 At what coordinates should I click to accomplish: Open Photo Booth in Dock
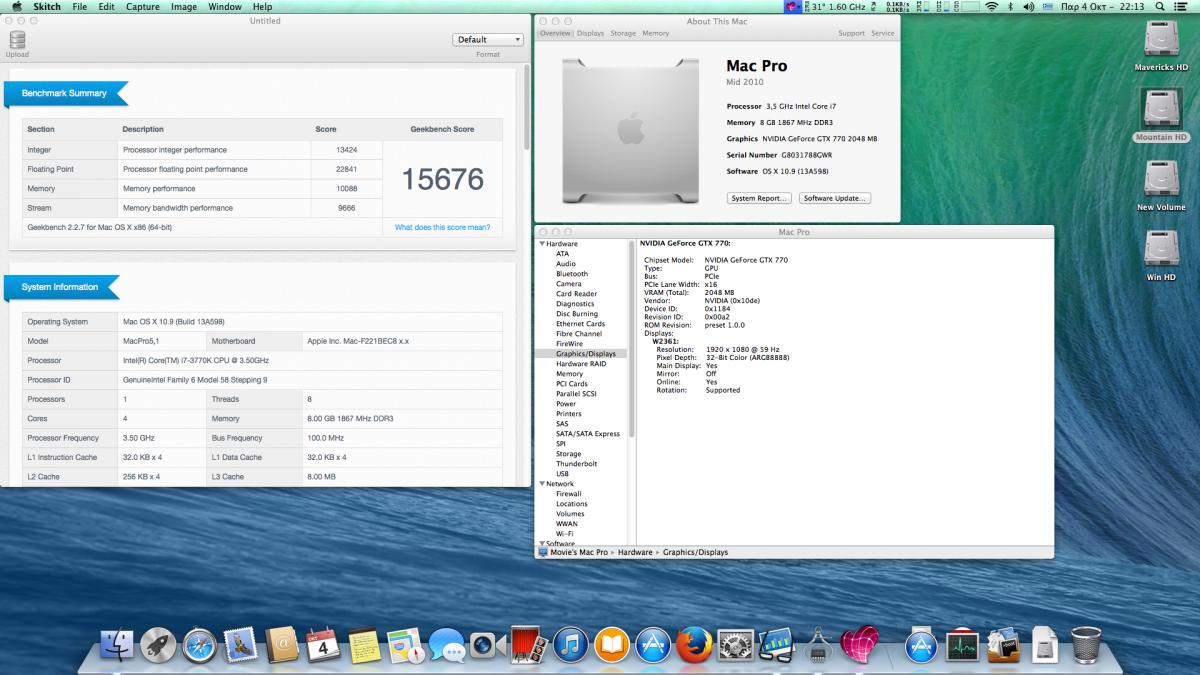(x=529, y=645)
